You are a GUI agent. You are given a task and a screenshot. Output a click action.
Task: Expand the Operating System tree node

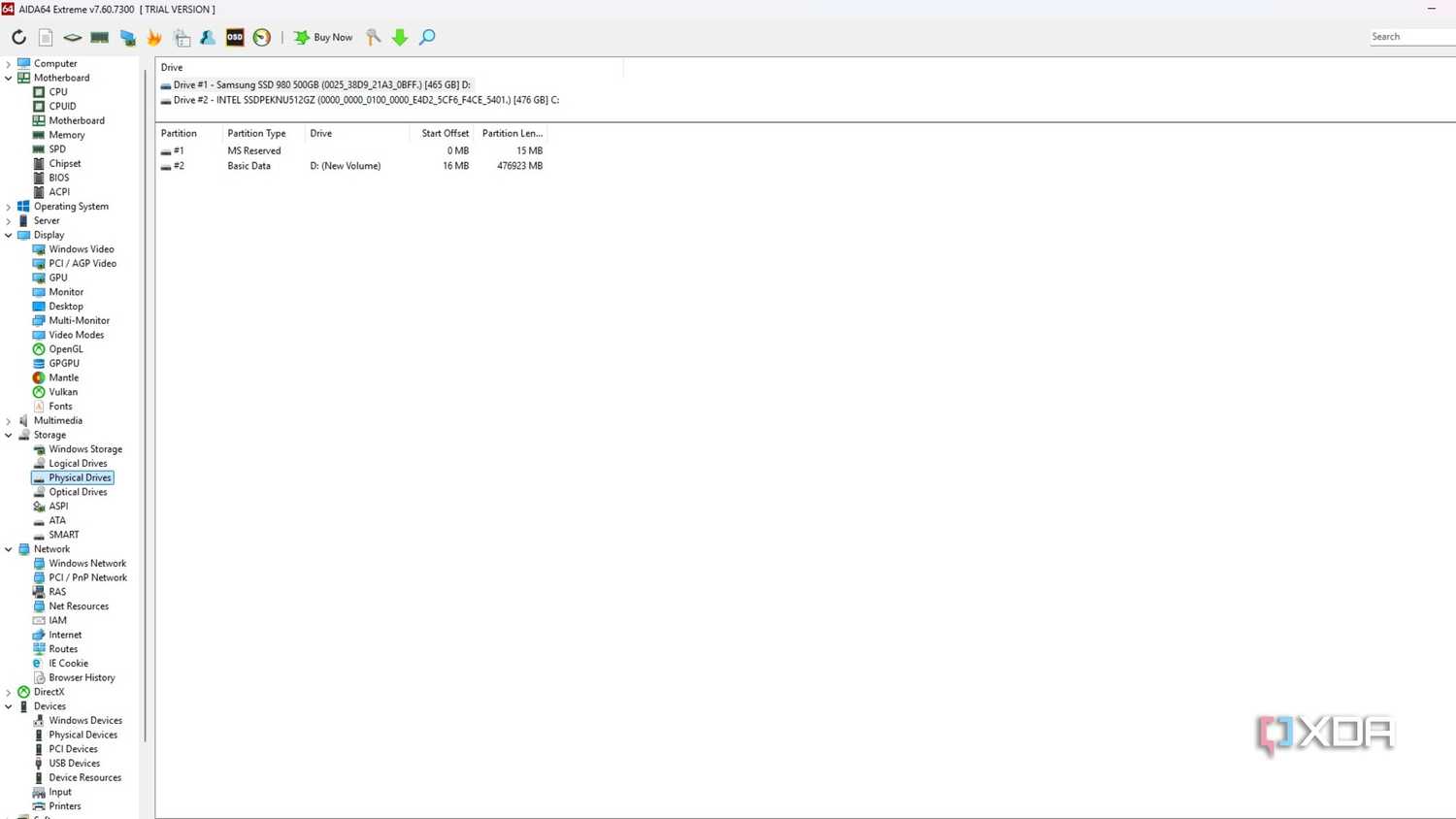9,207
